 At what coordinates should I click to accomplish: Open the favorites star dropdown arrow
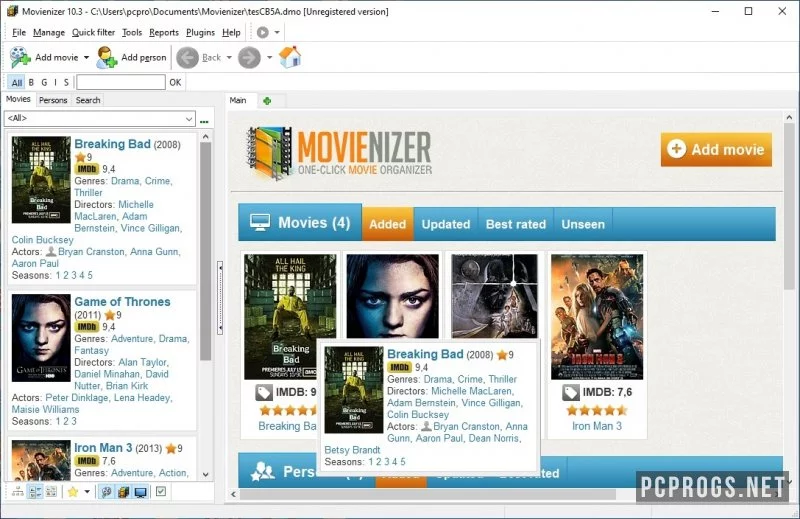(x=87, y=492)
